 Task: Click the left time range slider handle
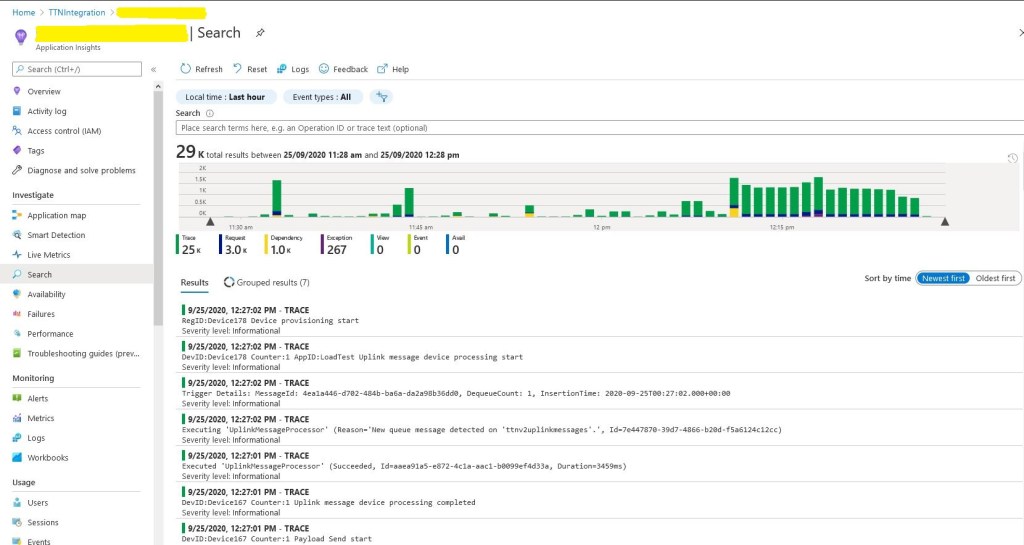click(x=210, y=221)
